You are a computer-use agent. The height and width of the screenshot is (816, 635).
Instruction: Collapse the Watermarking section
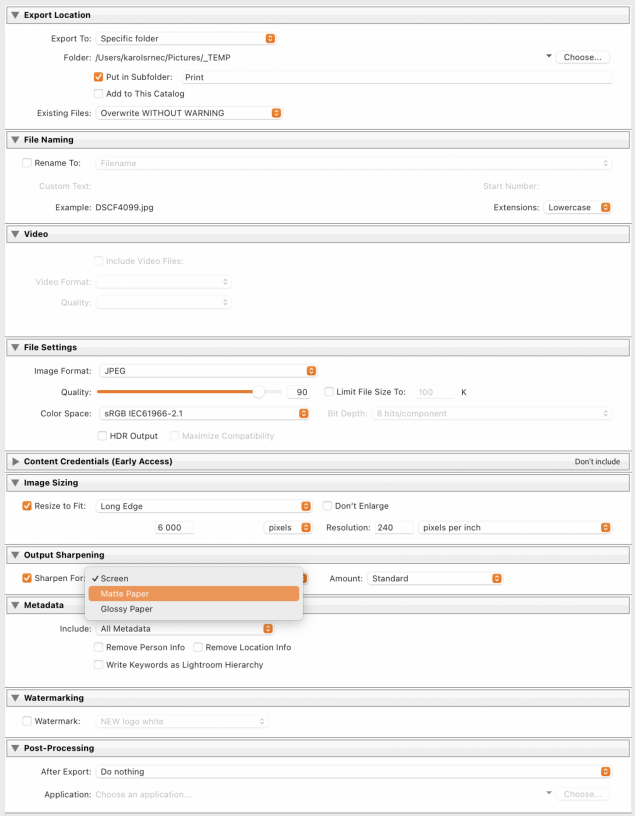[x=15, y=697]
